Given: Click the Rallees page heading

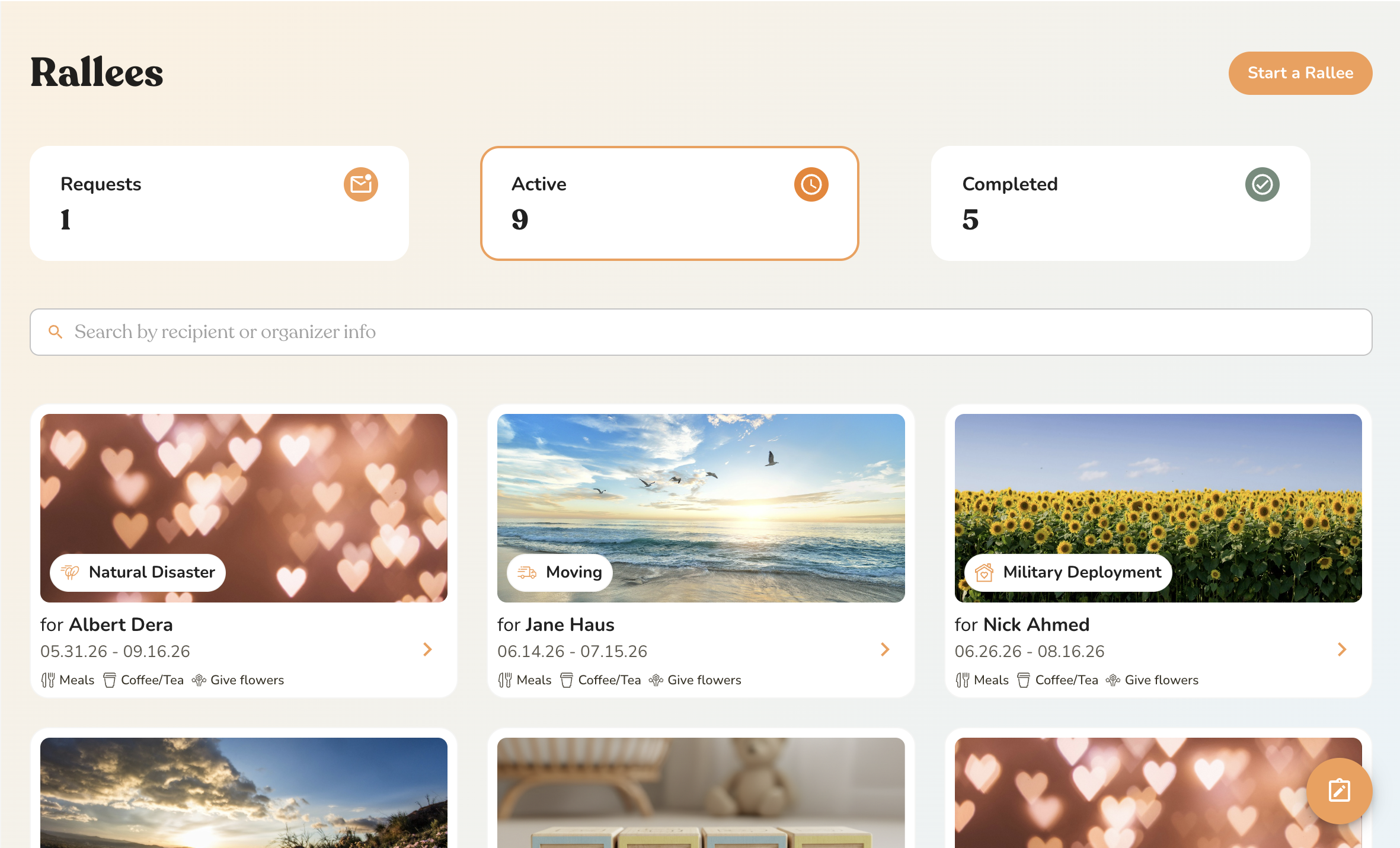Looking at the screenshot, I should point(97,72).
